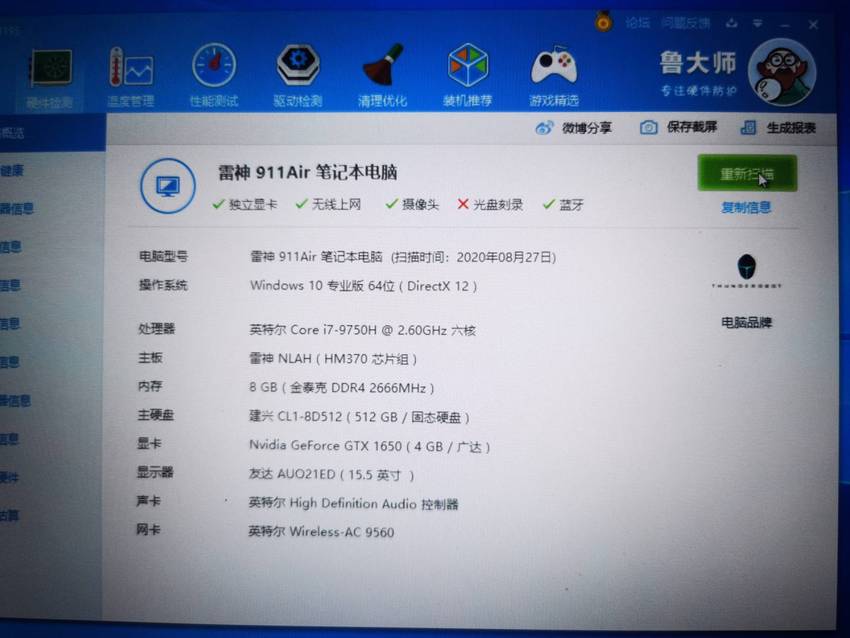Click the 鲁大师 mascot avatar
Screen dimensions: 850x638
[x=782, y=72]
